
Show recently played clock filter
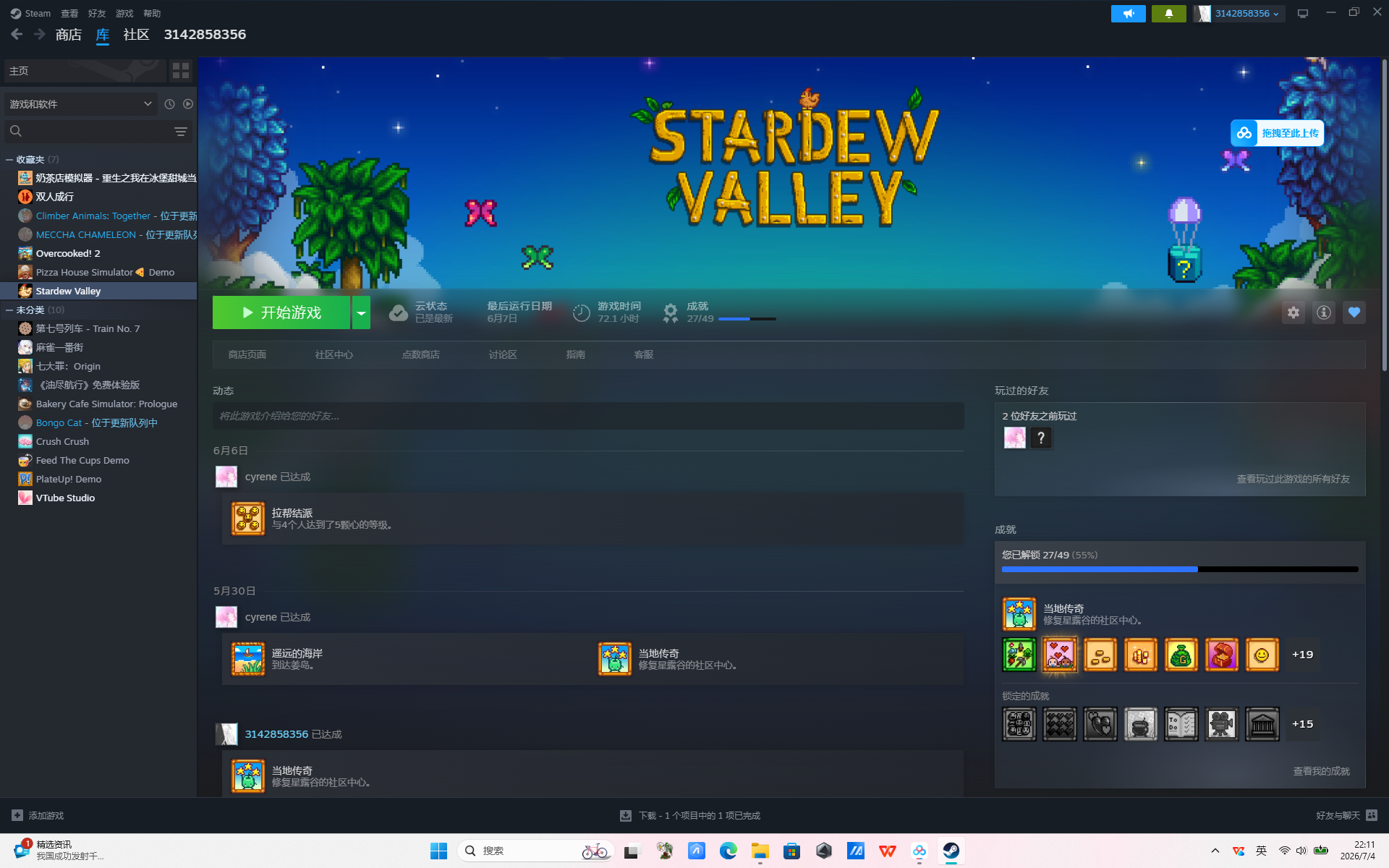tap(169, 104)
